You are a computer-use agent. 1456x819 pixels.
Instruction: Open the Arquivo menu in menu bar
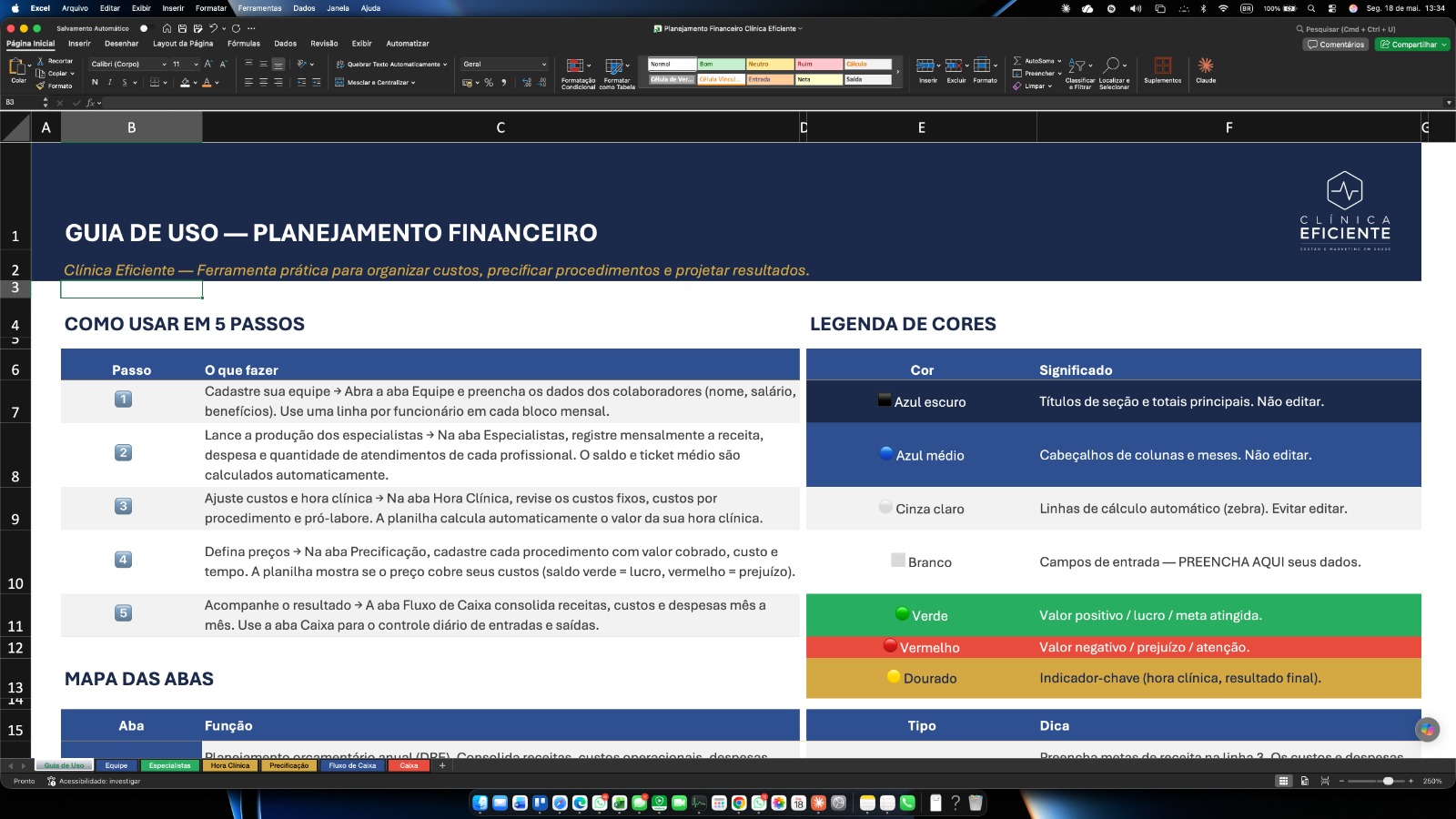point(75,8)
